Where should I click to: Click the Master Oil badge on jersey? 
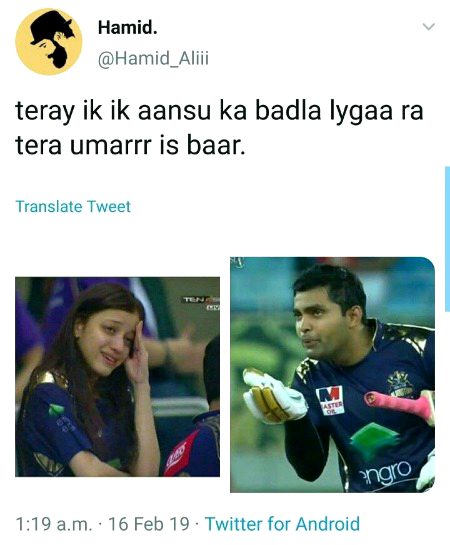(330, 400)
